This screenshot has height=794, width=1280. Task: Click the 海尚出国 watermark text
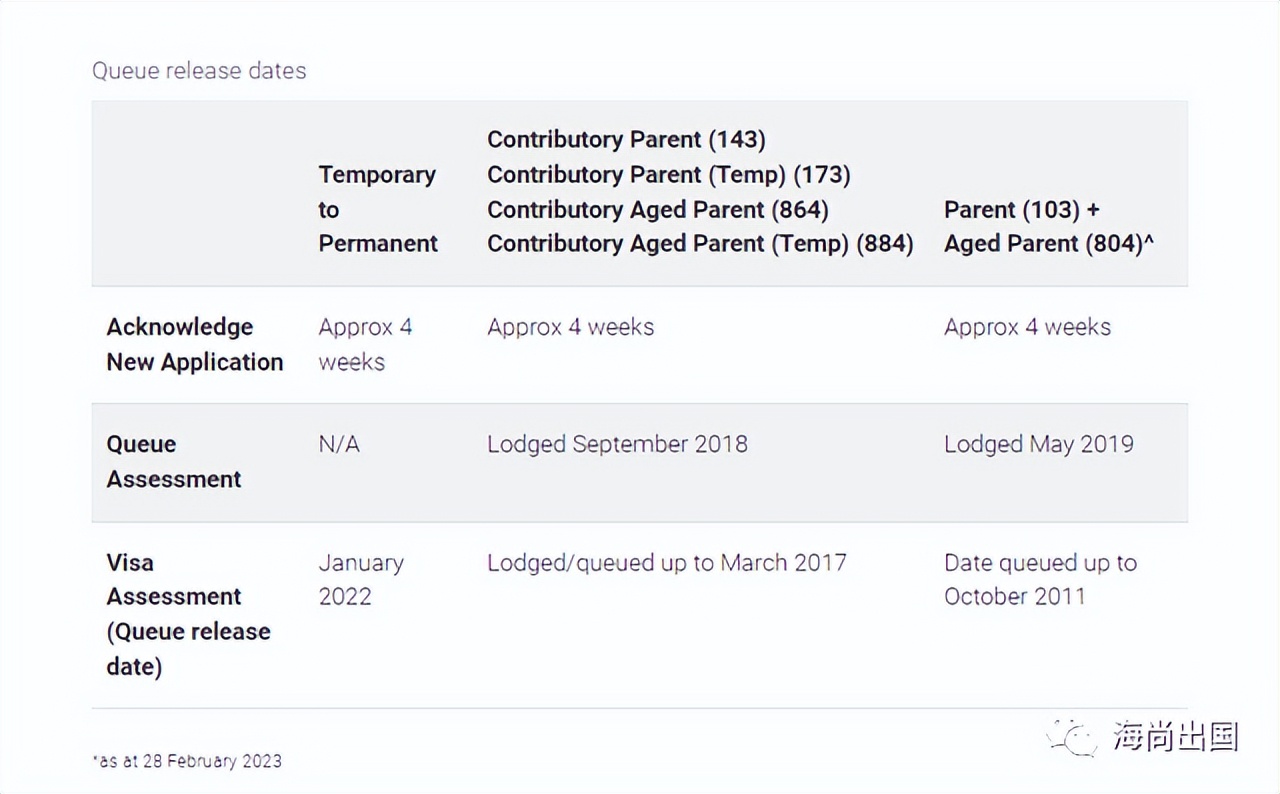click(x=1176, y=738)
